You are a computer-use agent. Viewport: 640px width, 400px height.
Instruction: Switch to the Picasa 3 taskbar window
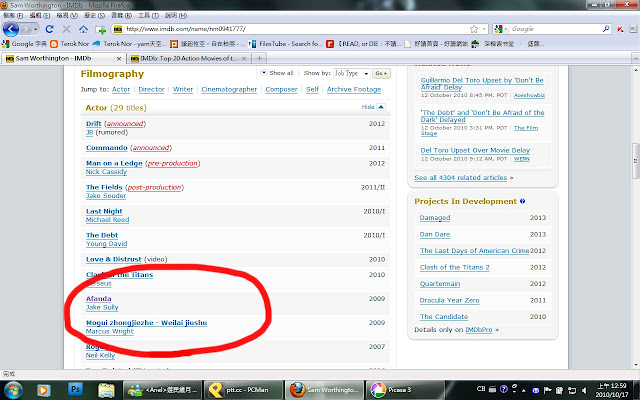(405, 390)
